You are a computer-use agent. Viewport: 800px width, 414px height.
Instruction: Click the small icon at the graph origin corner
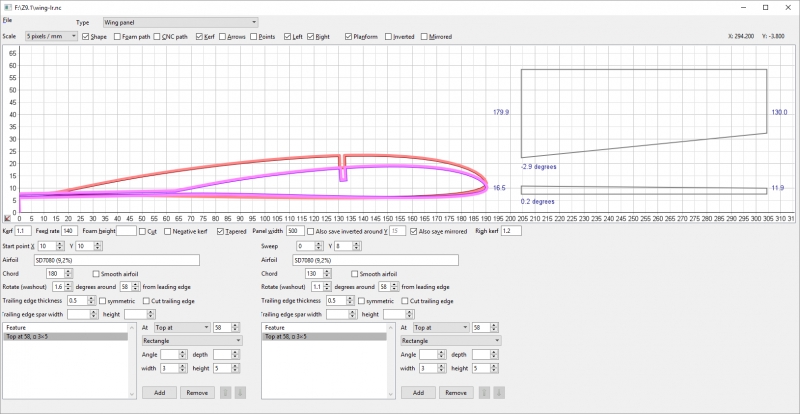[8, 217]
